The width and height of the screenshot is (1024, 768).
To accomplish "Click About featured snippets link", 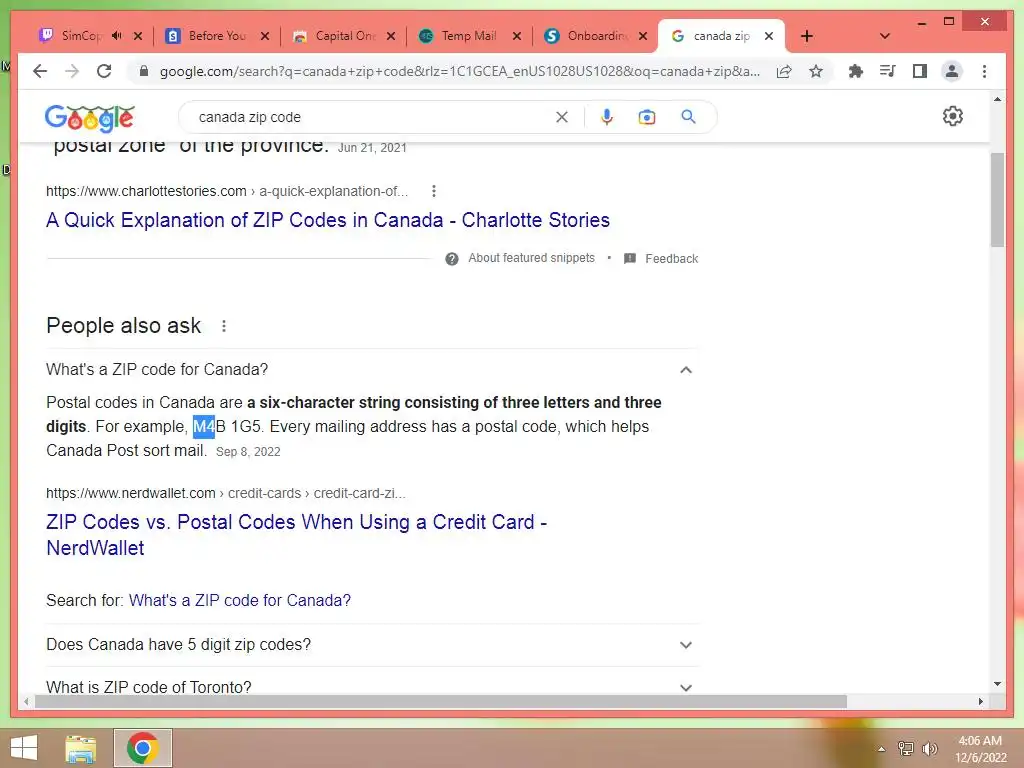I will [532, 258].
